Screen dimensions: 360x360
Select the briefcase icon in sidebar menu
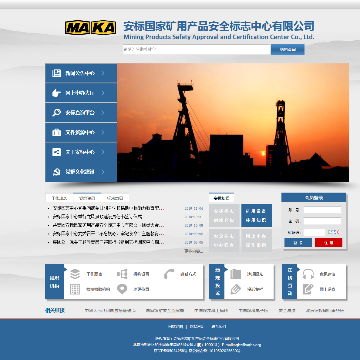click(56, 132)
